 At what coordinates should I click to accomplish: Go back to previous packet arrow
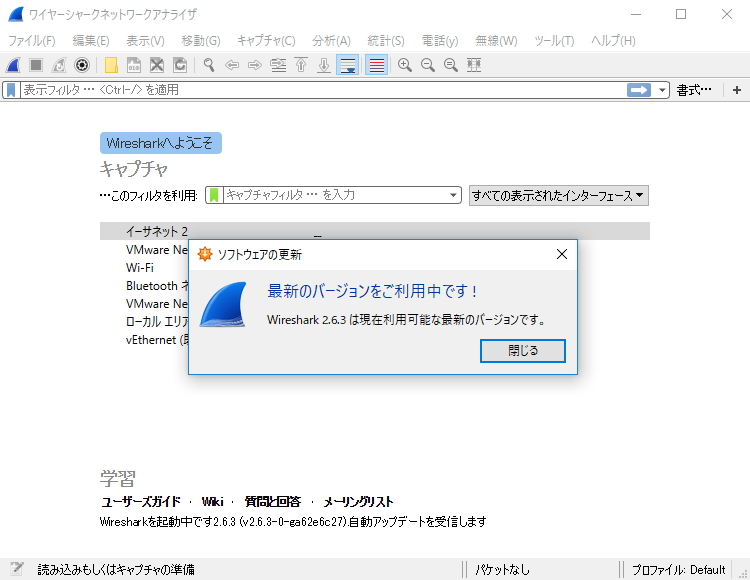click(x=232, y=65)
